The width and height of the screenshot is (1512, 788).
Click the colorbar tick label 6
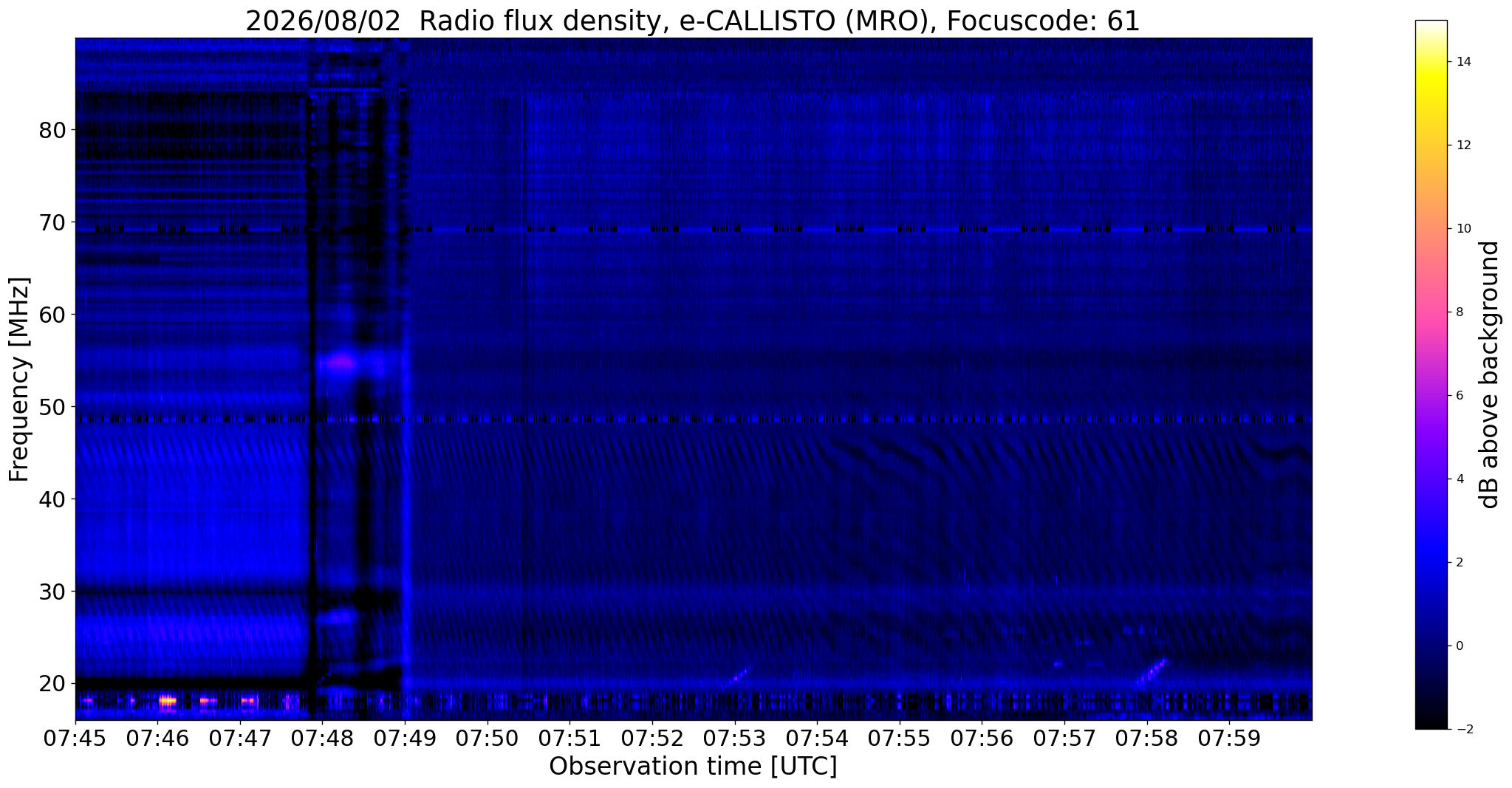1458,396
